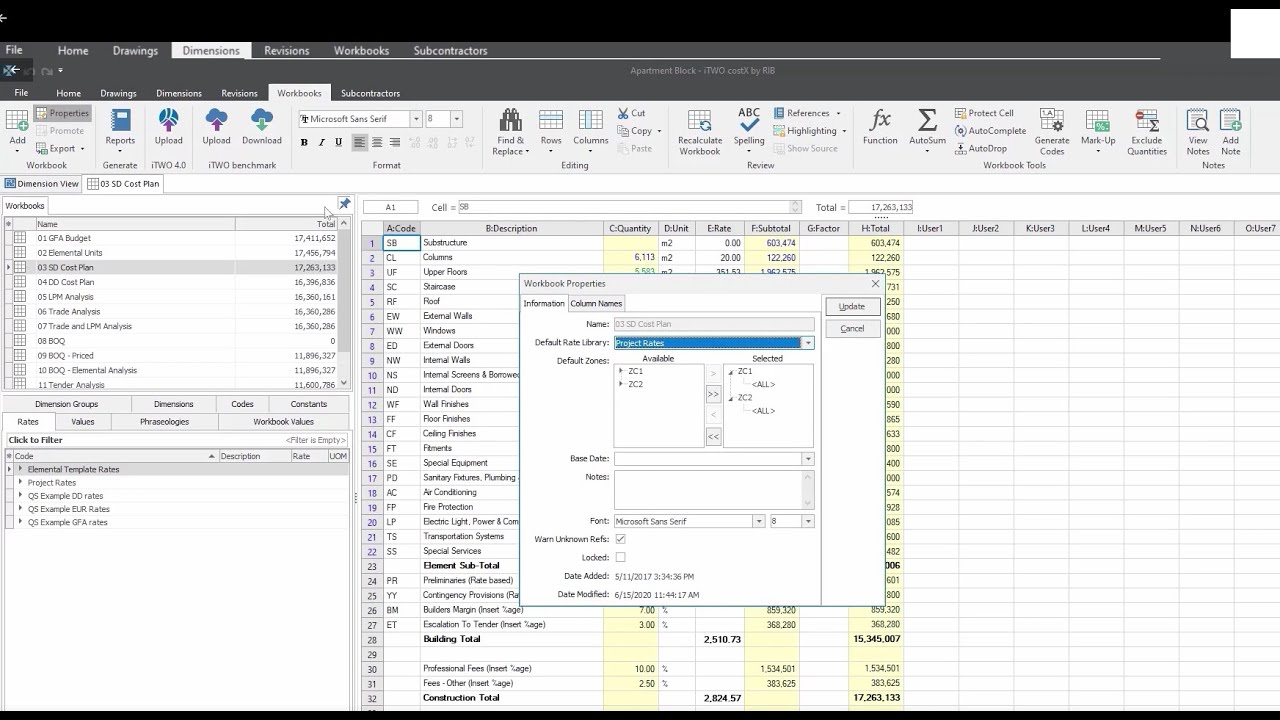Click the move all right >> button
This screenshot has width=1280, height=720.
(713, 394)
